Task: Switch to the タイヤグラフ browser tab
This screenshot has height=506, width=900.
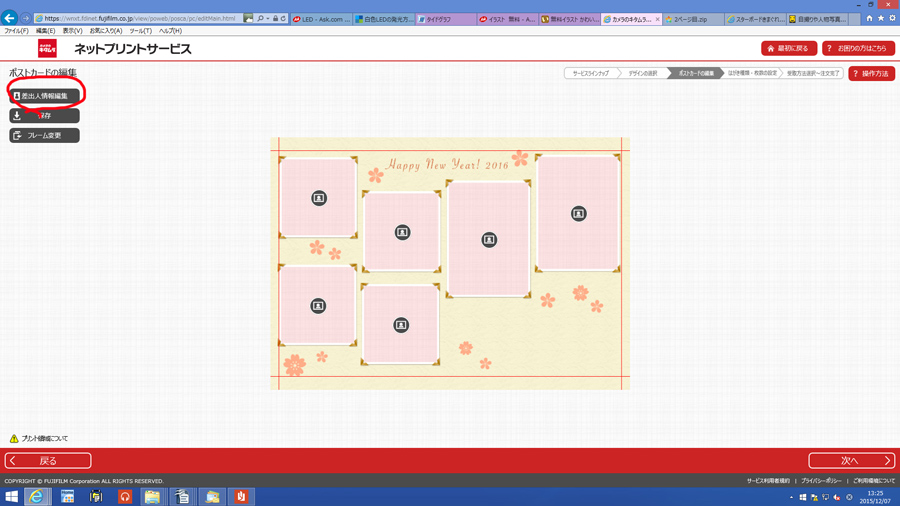Action: [x=445, y=19]
